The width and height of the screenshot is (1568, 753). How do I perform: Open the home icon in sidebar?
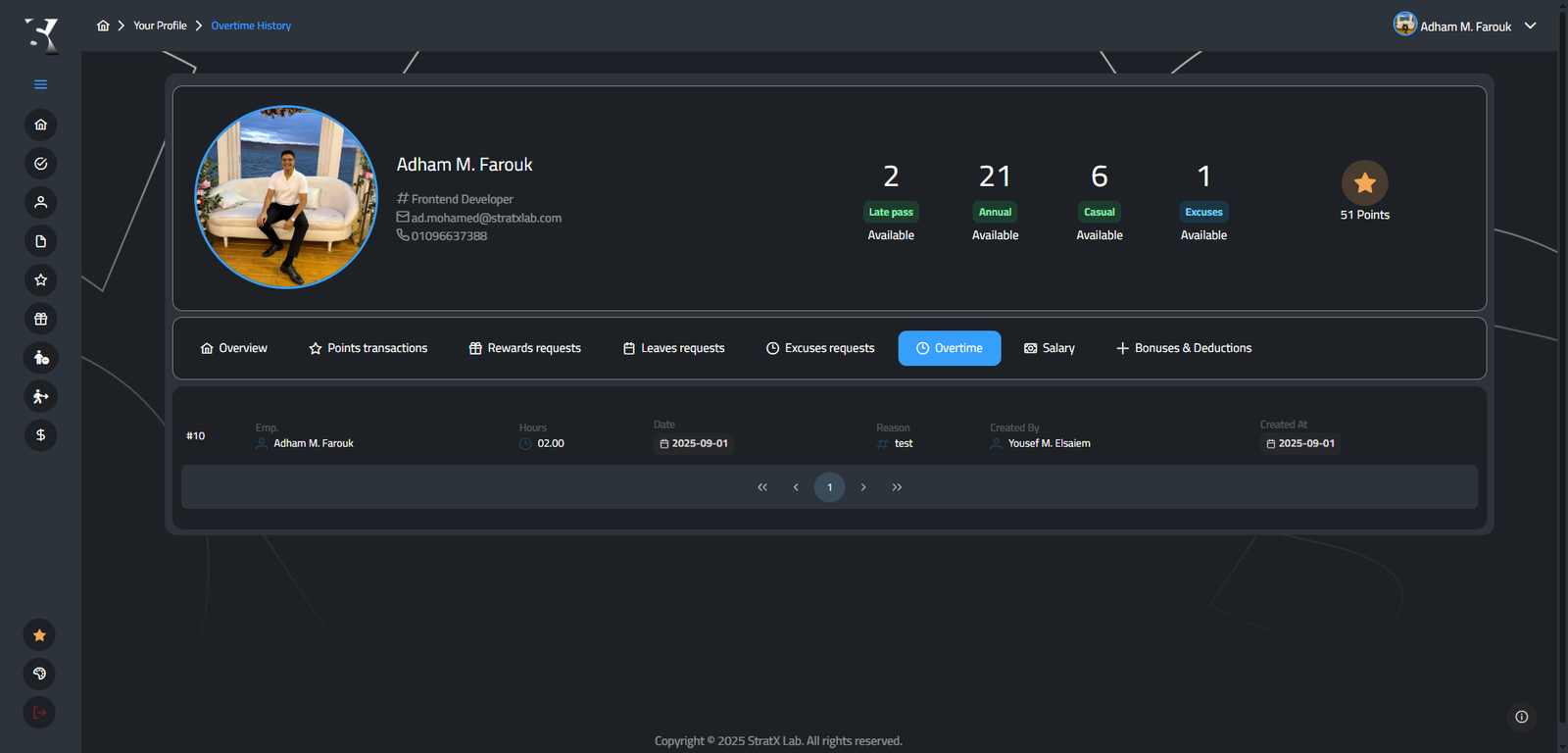click(40, 125)
